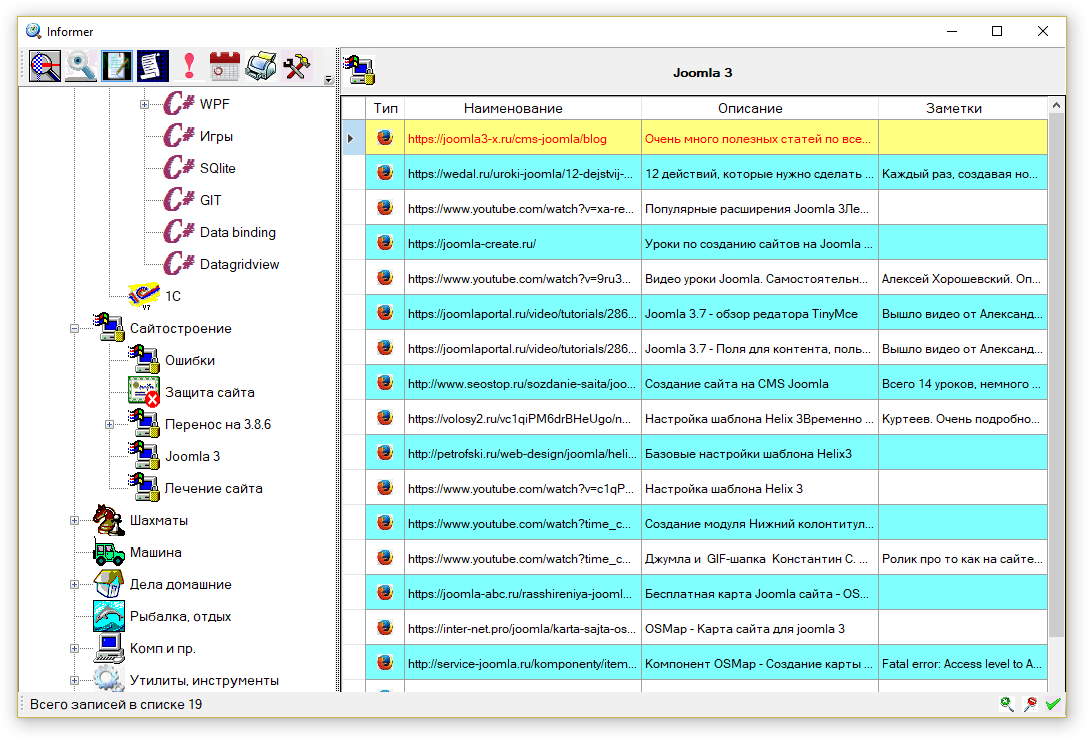The image size is (1088, 740).
Task: Click the dolphin icon for Рыбалка, отдых
Action: click(x=109, y=616)
